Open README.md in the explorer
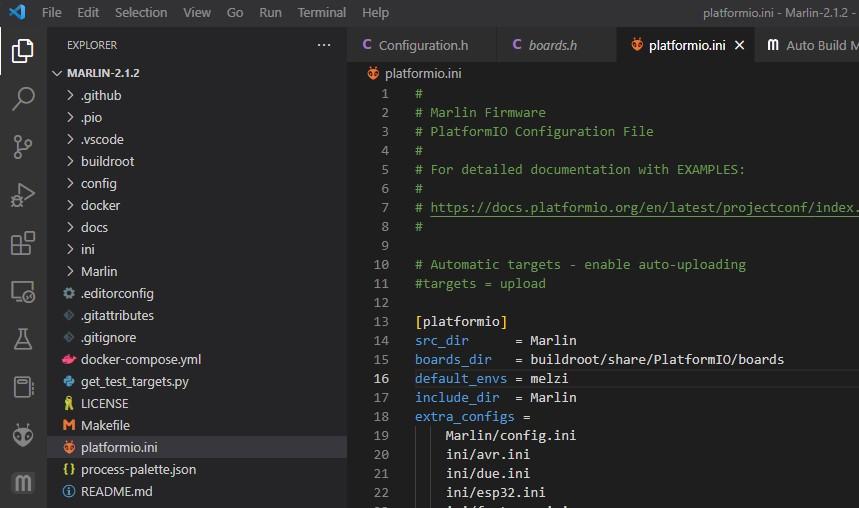The image size is (859, 508). (x=116, y=491)
